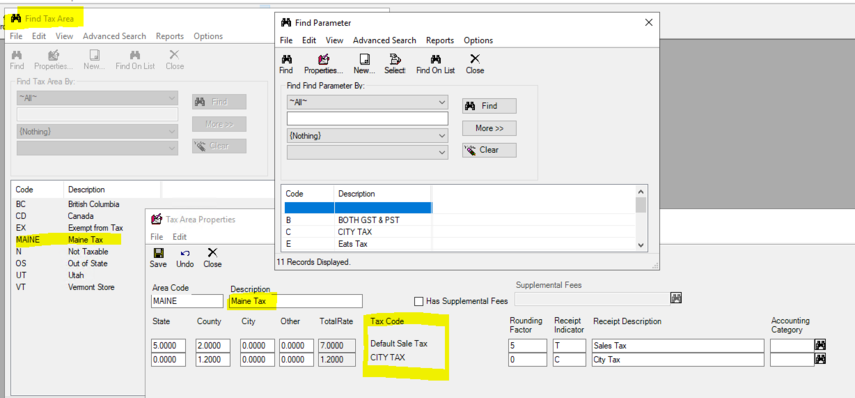This screenshot has height=398, width=855.
Task: Click More >> button in Find Tax Area
Action: [219, 124]
